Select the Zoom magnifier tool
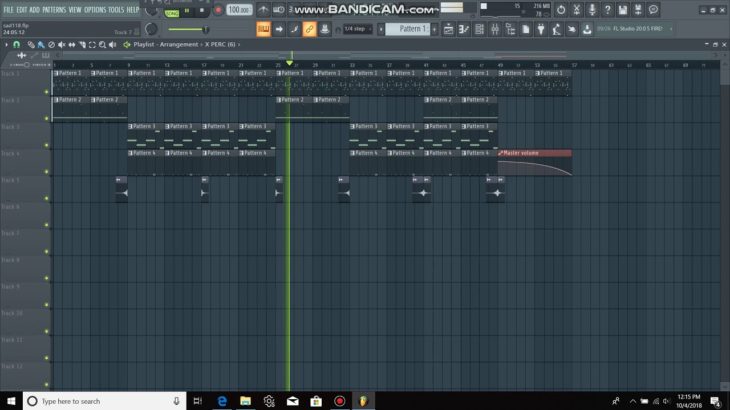Viewport: 730px width, 410px height. point(102,45)
